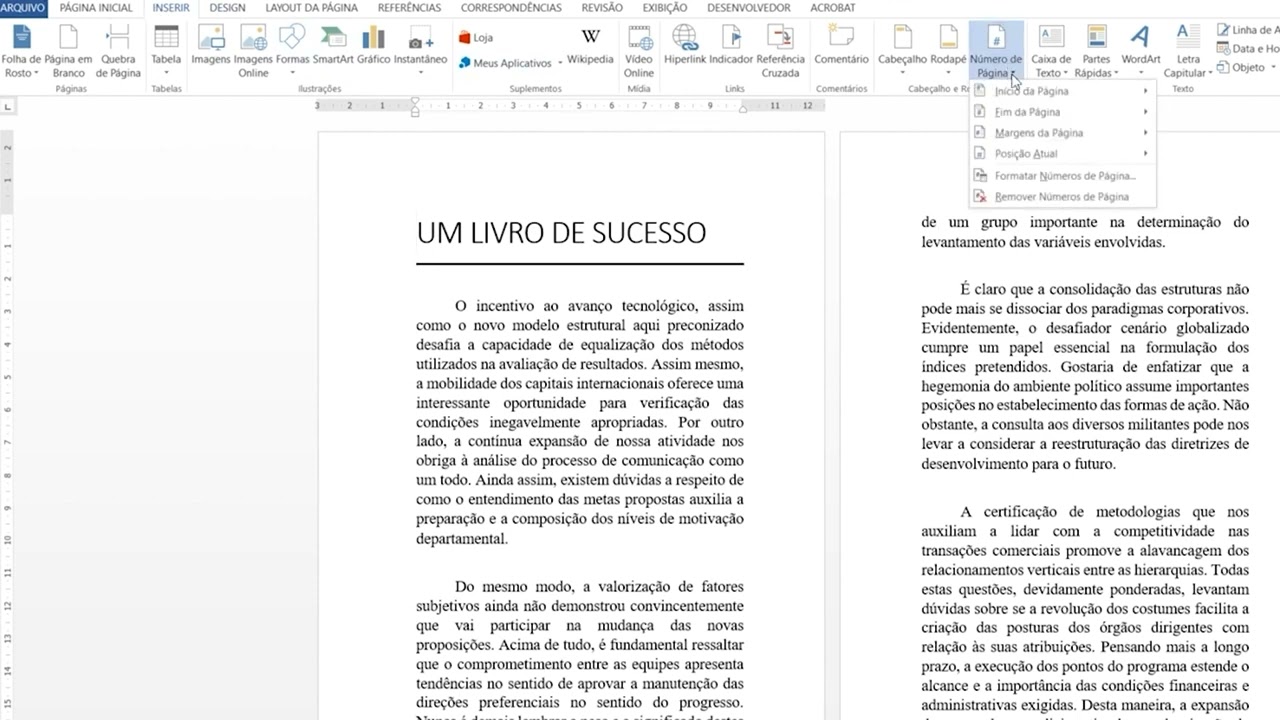The height and width of the screenshot is (720, 1280).
Task: Switch to the PÁGINA INICIAL tab
Action: point(96,8)
